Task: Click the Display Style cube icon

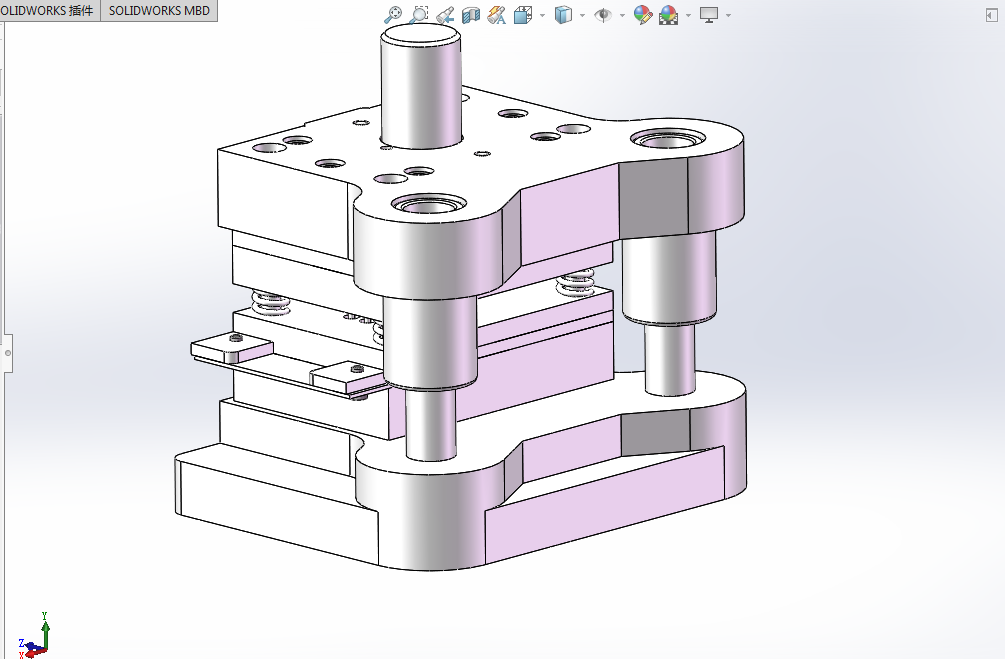Action: pyautogui.click(x=563, y=15)
